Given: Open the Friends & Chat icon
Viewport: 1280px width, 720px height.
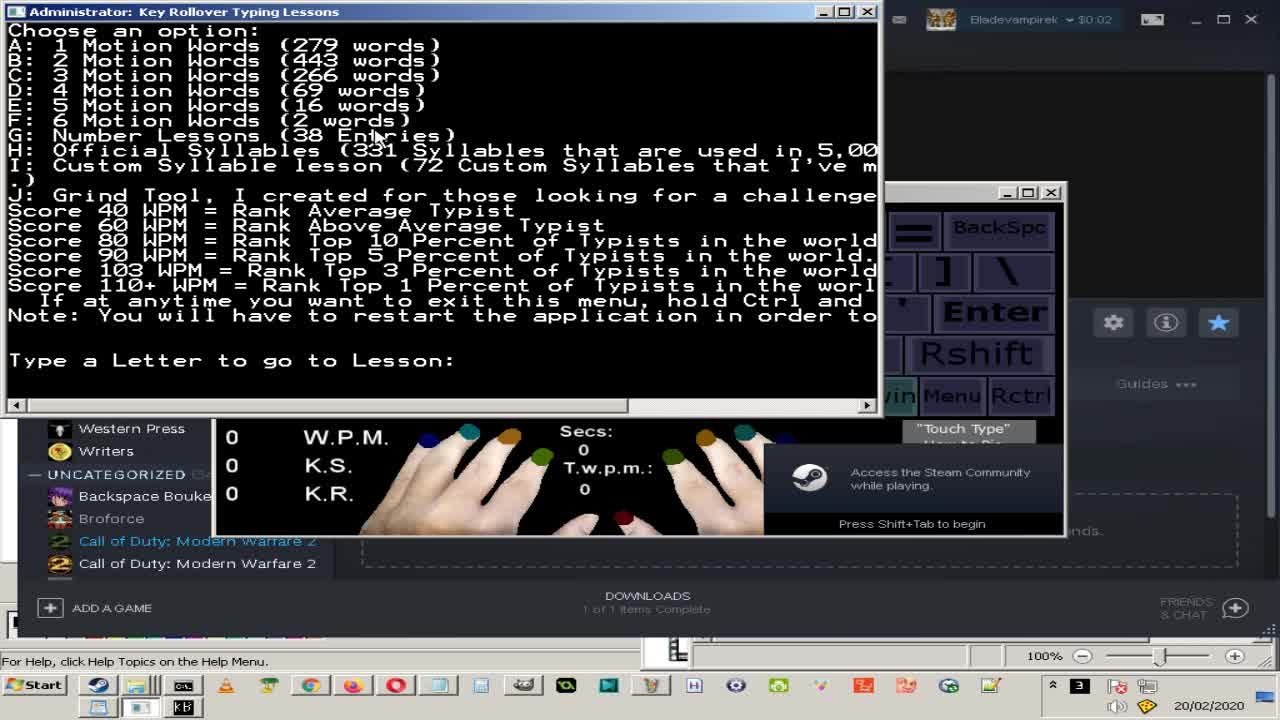Looking at the screenshot, I should pos(1235,608).
